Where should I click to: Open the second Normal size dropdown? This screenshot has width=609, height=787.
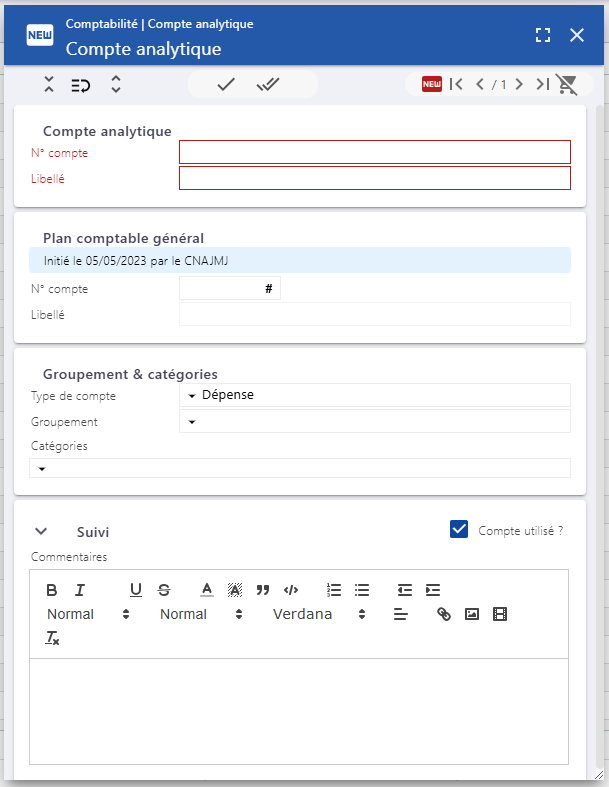pos(201,614)
